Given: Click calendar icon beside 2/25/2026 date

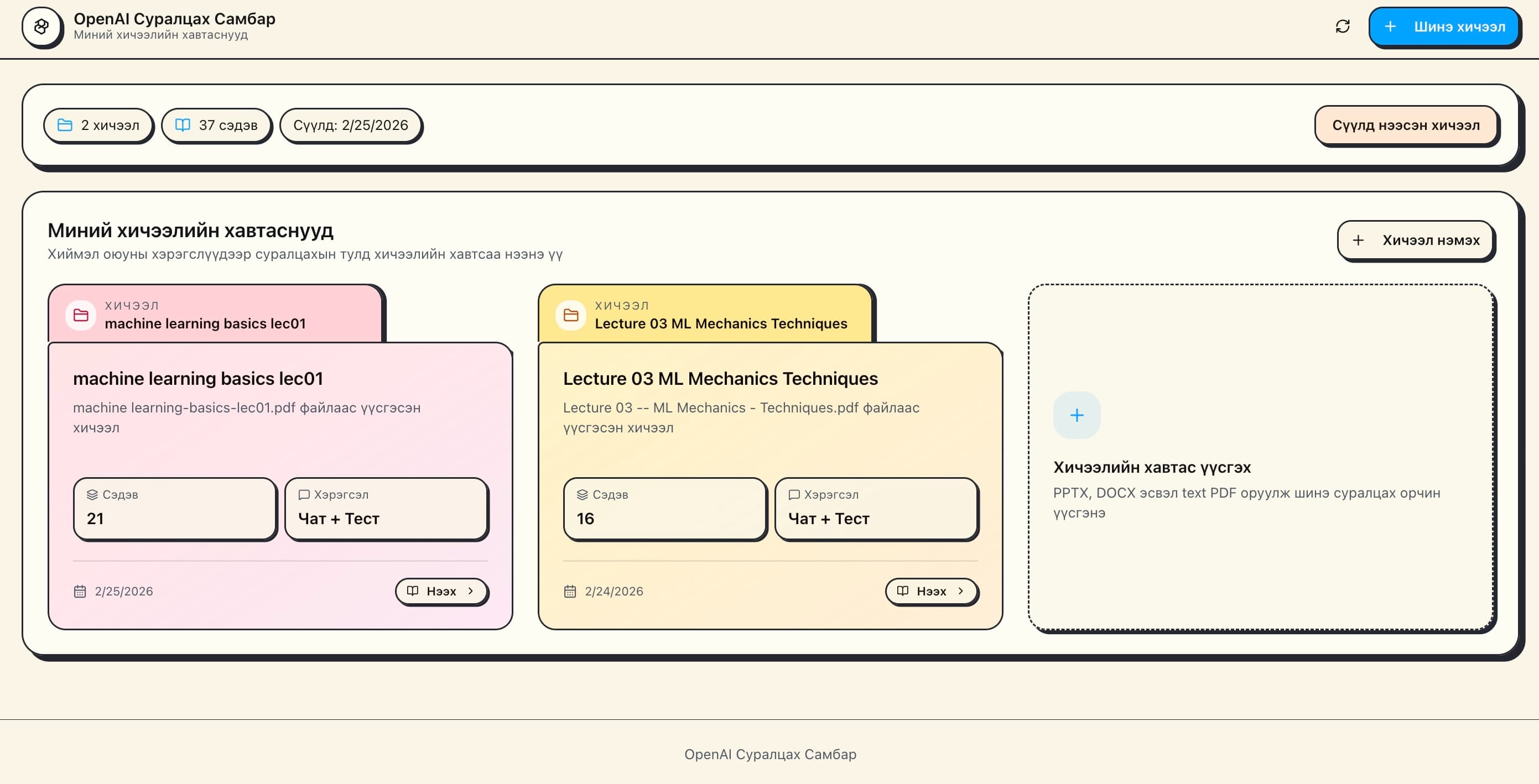Looking at the screenshot, I should point(80,592).
